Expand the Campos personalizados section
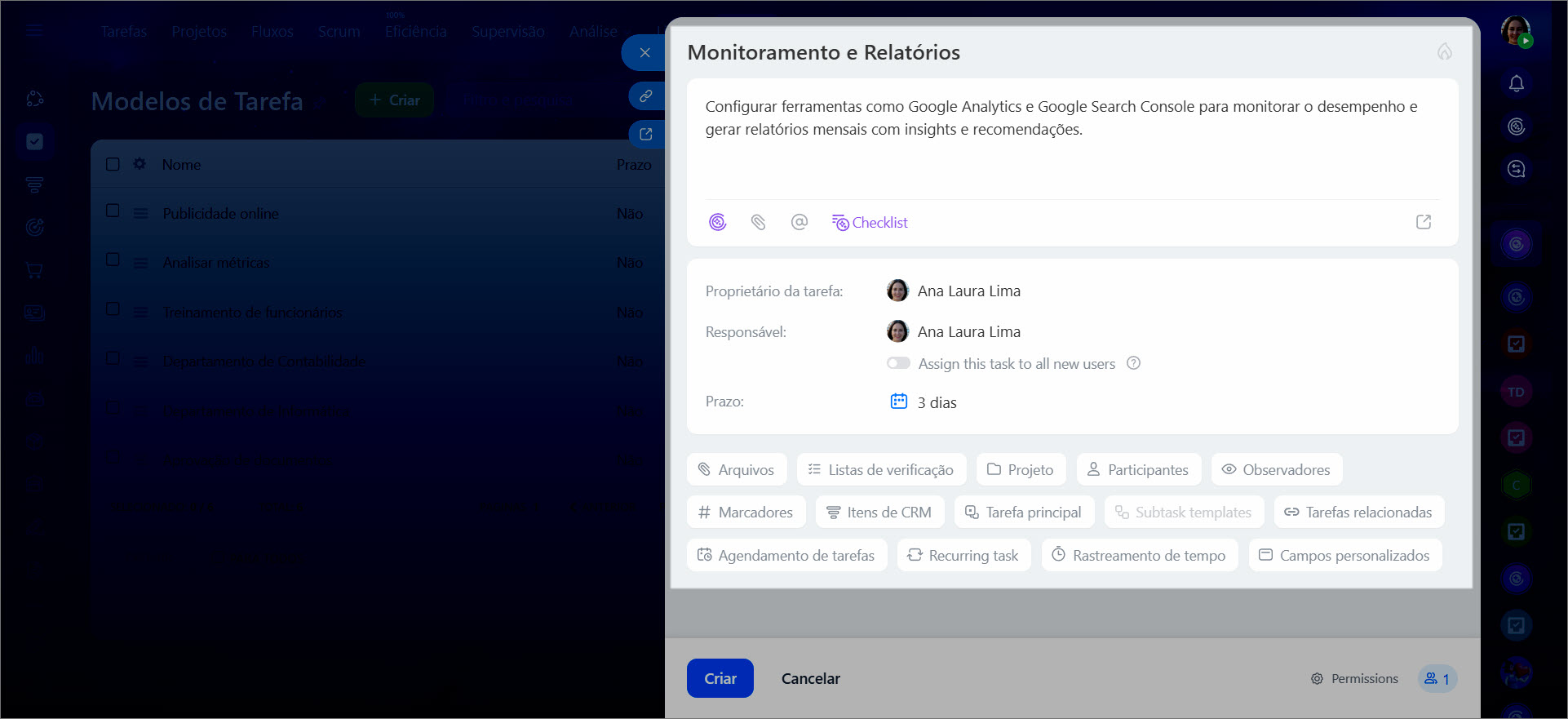The image size is (1568, 719). (1344, 556)
